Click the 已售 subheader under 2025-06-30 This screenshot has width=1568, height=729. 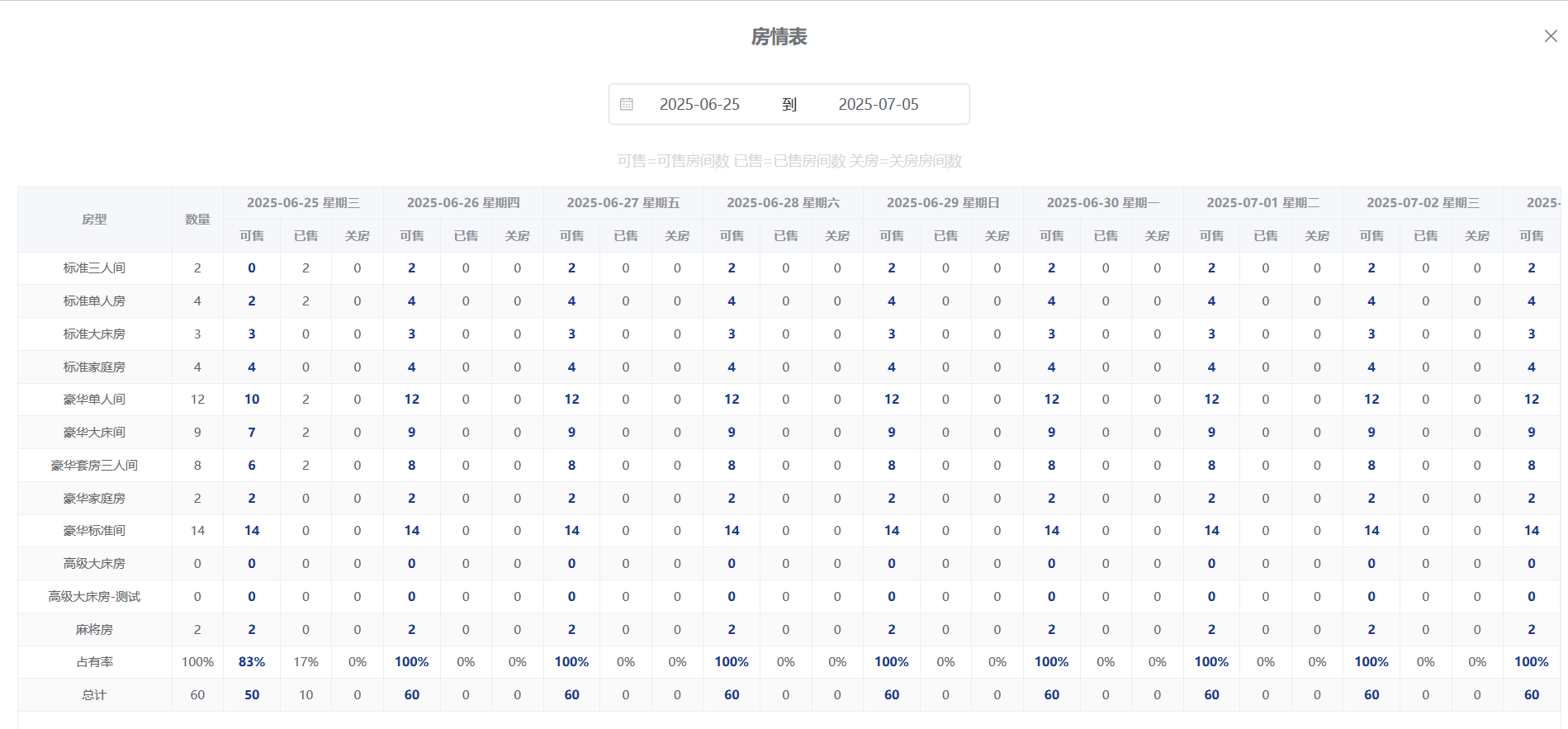pyautogui.click(x=1106, y=236)
